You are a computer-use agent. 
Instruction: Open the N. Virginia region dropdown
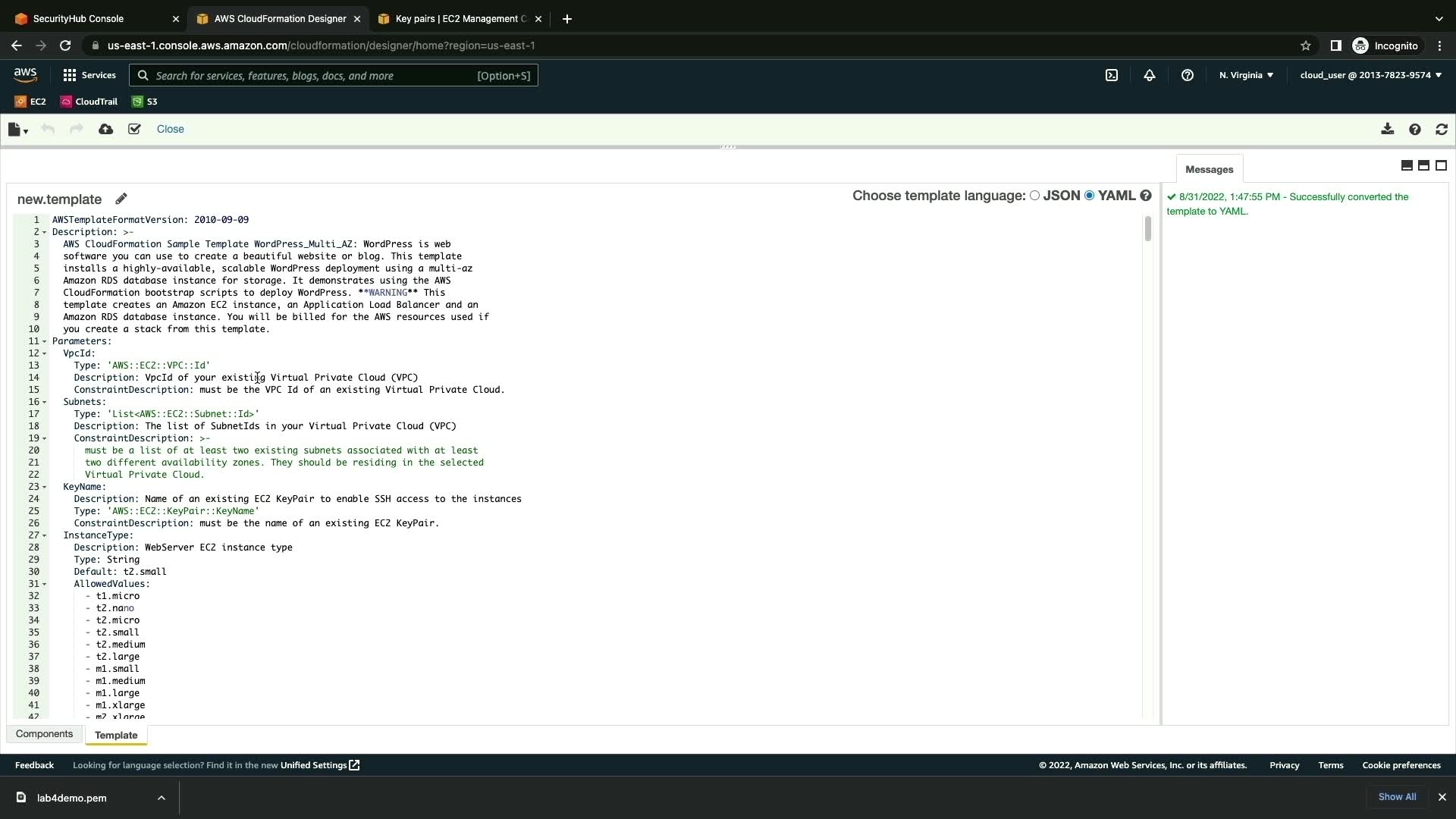(1246, 75)
